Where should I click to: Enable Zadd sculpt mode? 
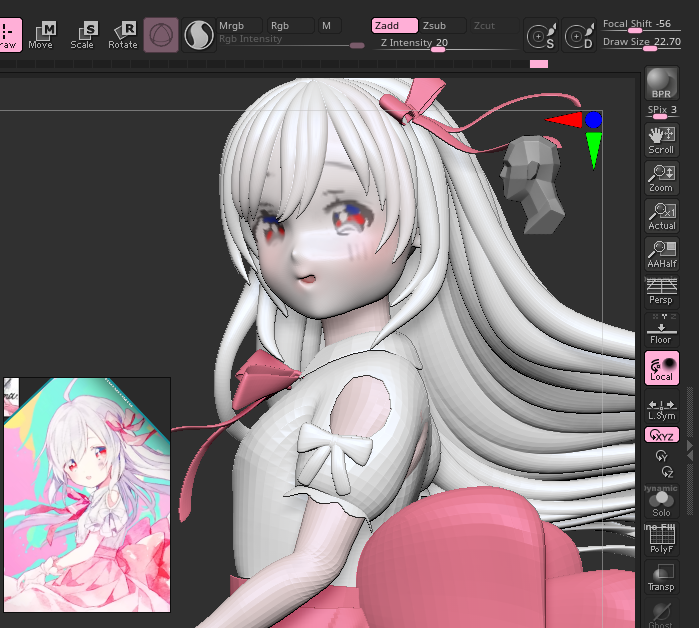click(x=395, y=25)
